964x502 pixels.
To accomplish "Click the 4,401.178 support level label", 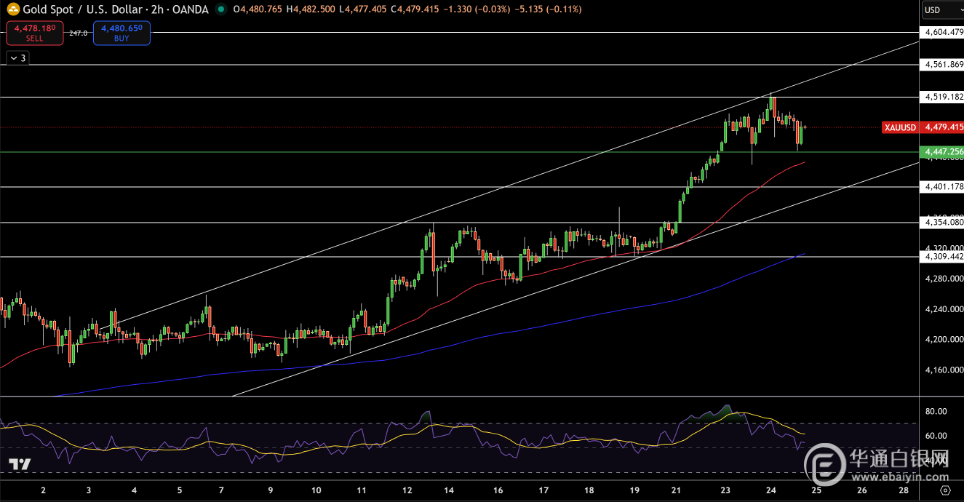I will [942, 187].
